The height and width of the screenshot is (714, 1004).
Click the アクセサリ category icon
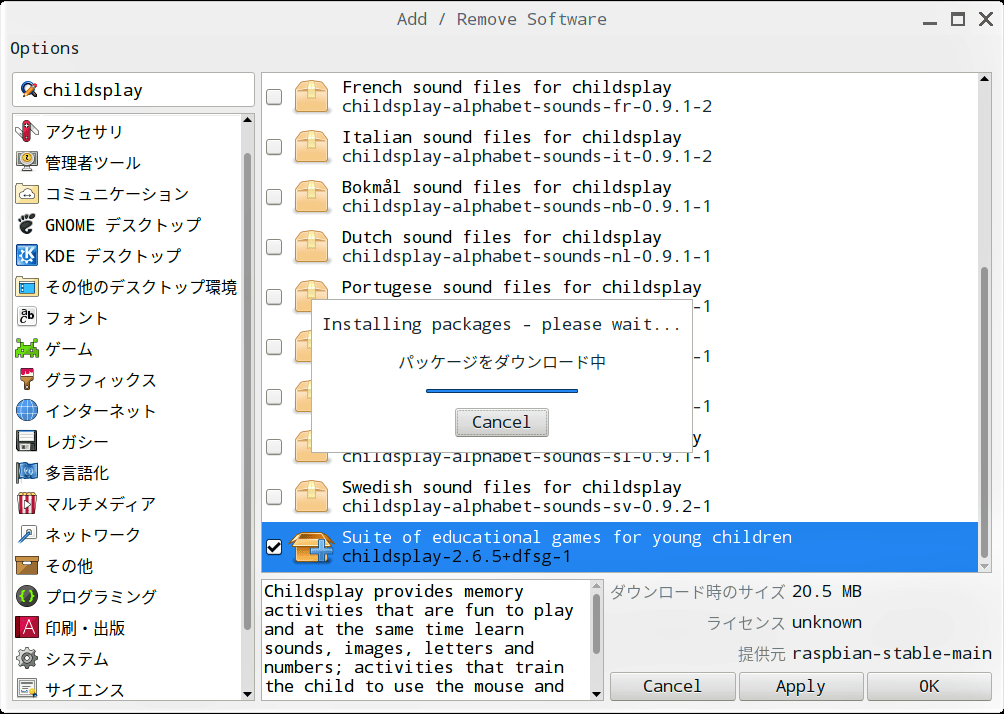[27, 131]
